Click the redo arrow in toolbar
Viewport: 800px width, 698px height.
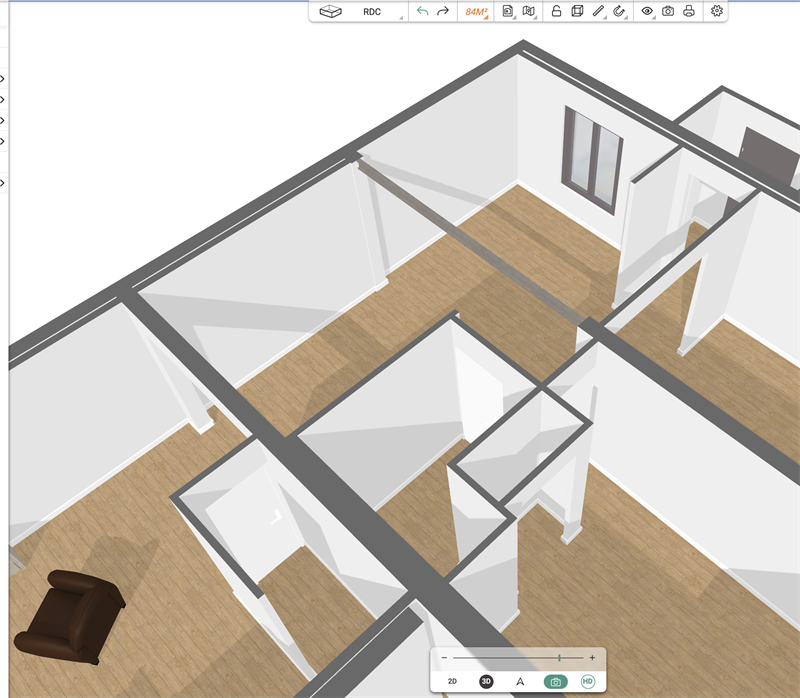coord(443,12)
